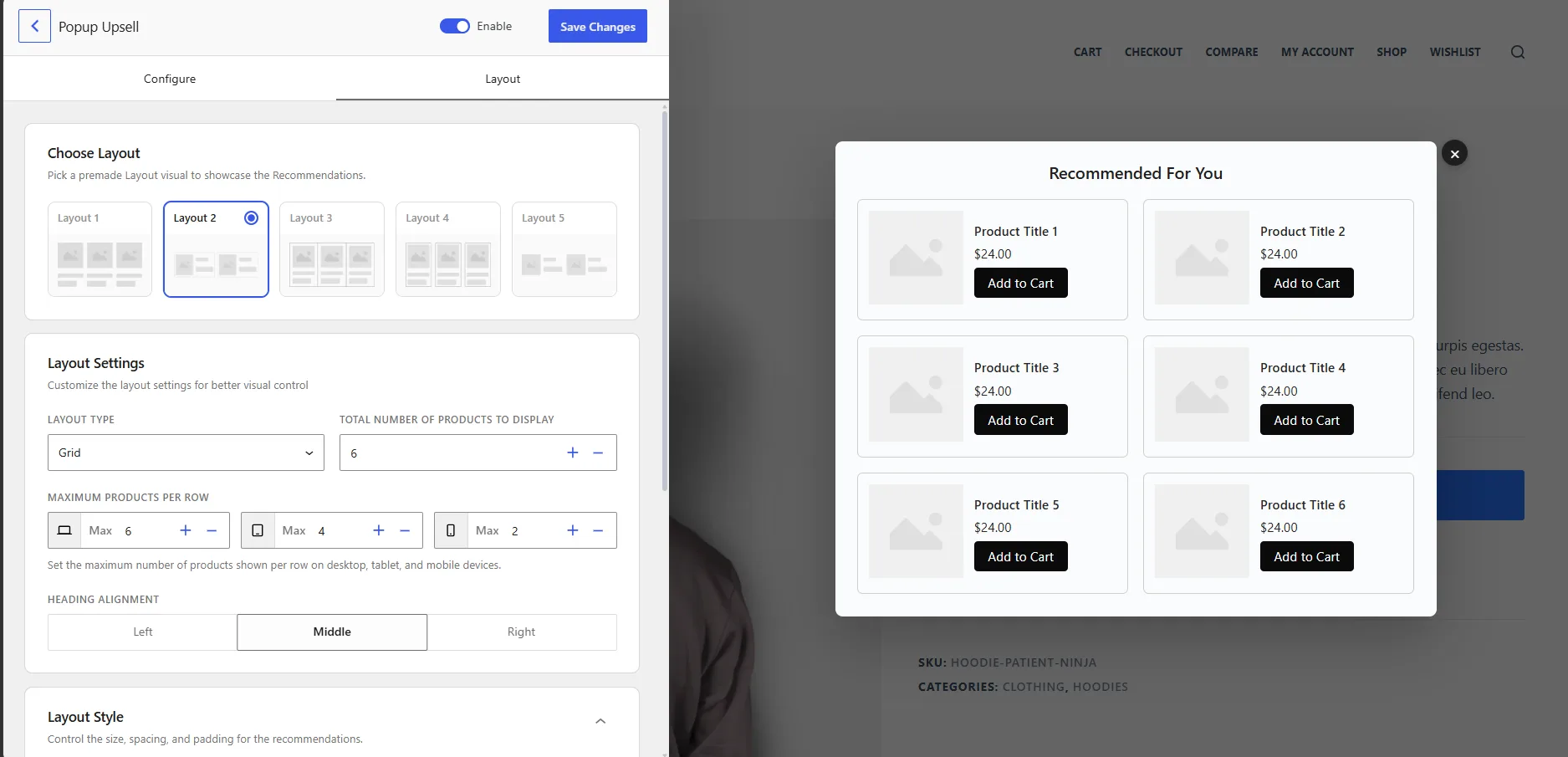This screenshot has height=757, width=1568.
Task: Open the Layout Type dropdown
Action: 186,453
